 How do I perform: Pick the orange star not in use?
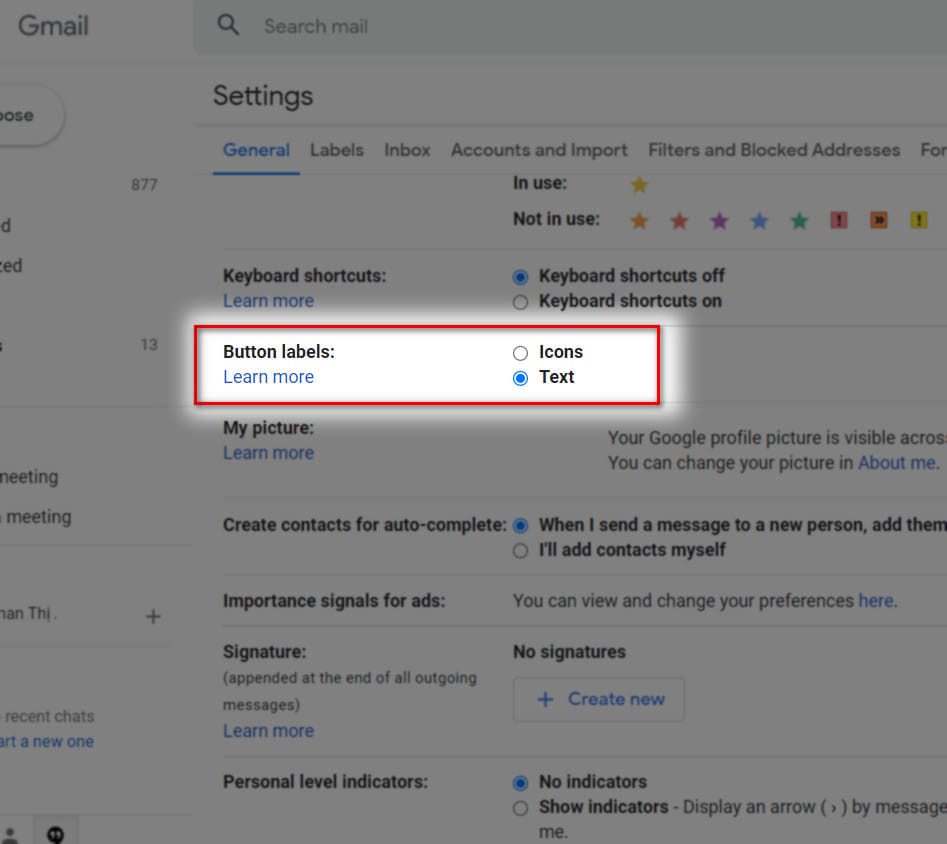click(639, 221)
